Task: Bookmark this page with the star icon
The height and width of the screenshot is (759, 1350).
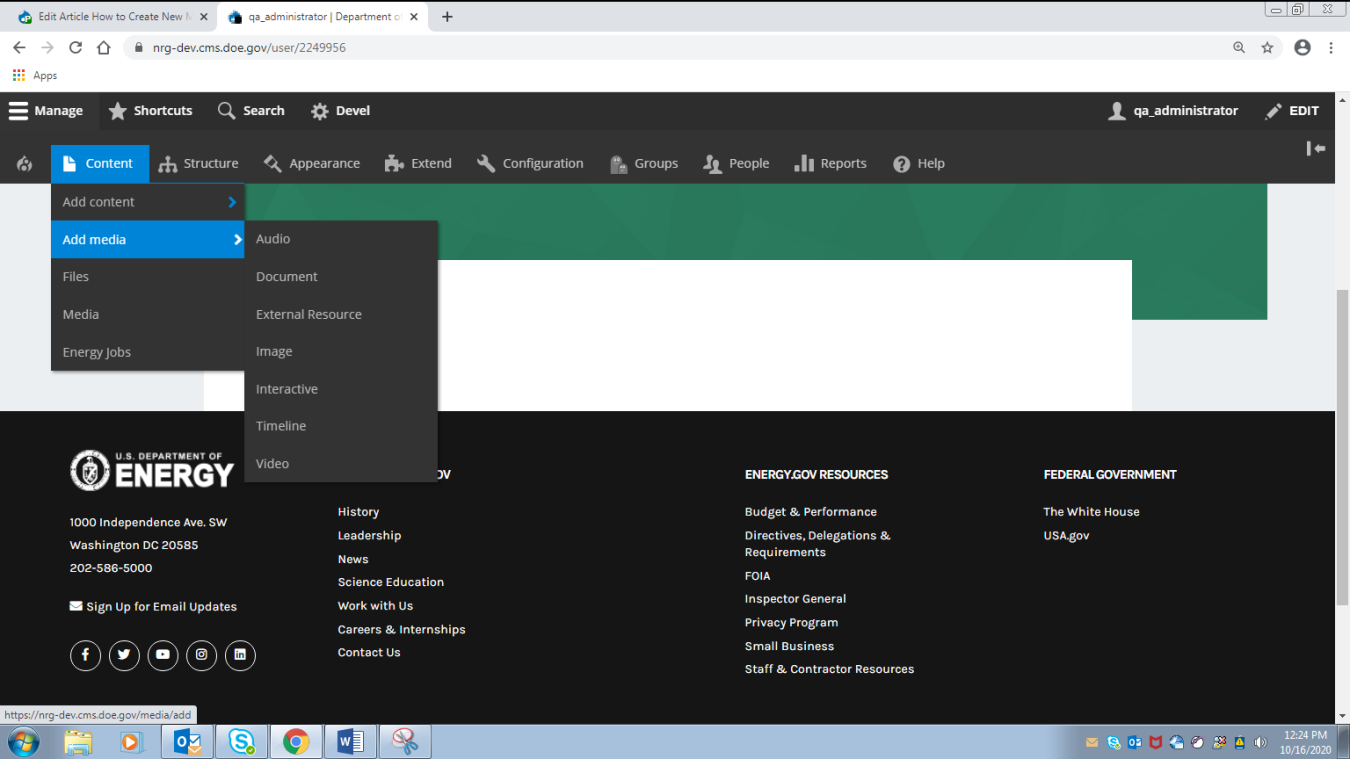Action: (1267, 47)
